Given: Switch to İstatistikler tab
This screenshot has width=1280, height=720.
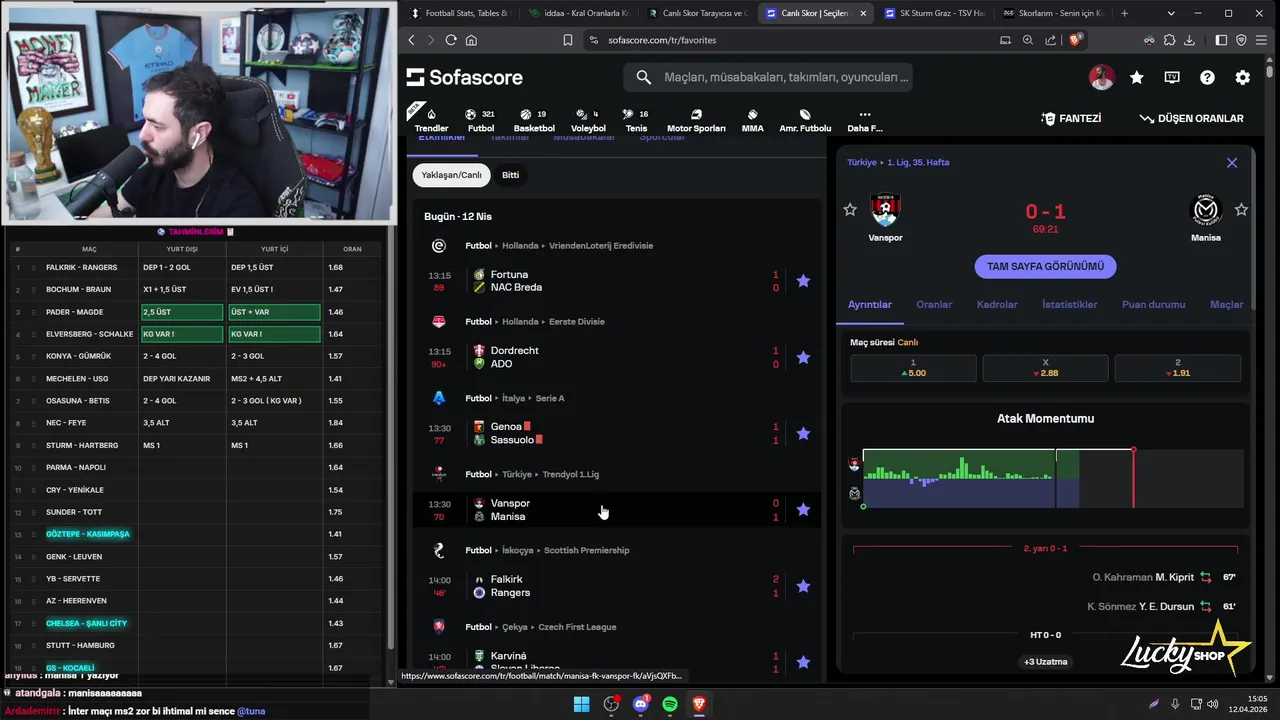Looking at the screenshot, I should coord(1069,304).
